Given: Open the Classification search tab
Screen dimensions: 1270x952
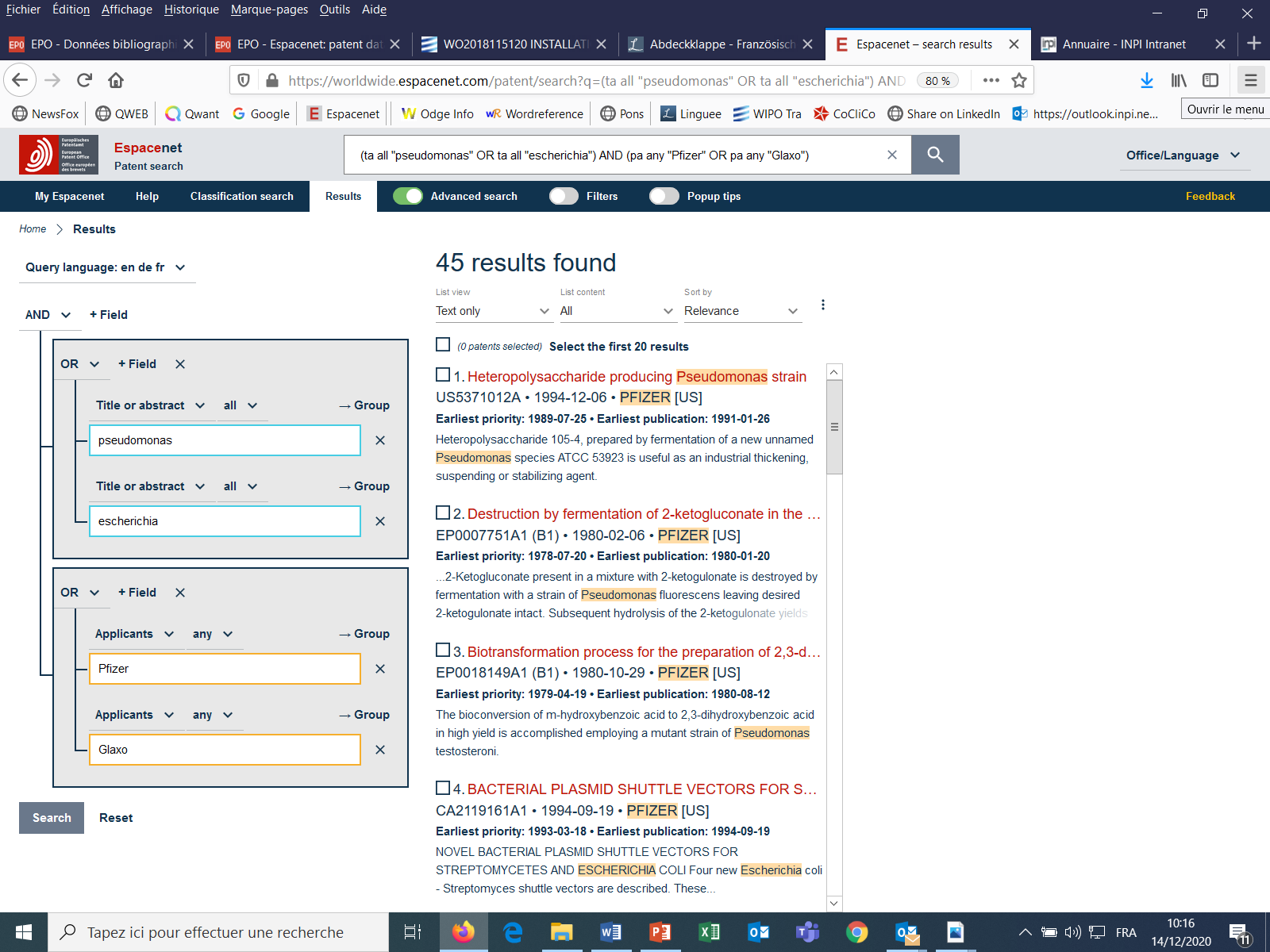Looking at the screenshot, I should [x=241, y=196].
